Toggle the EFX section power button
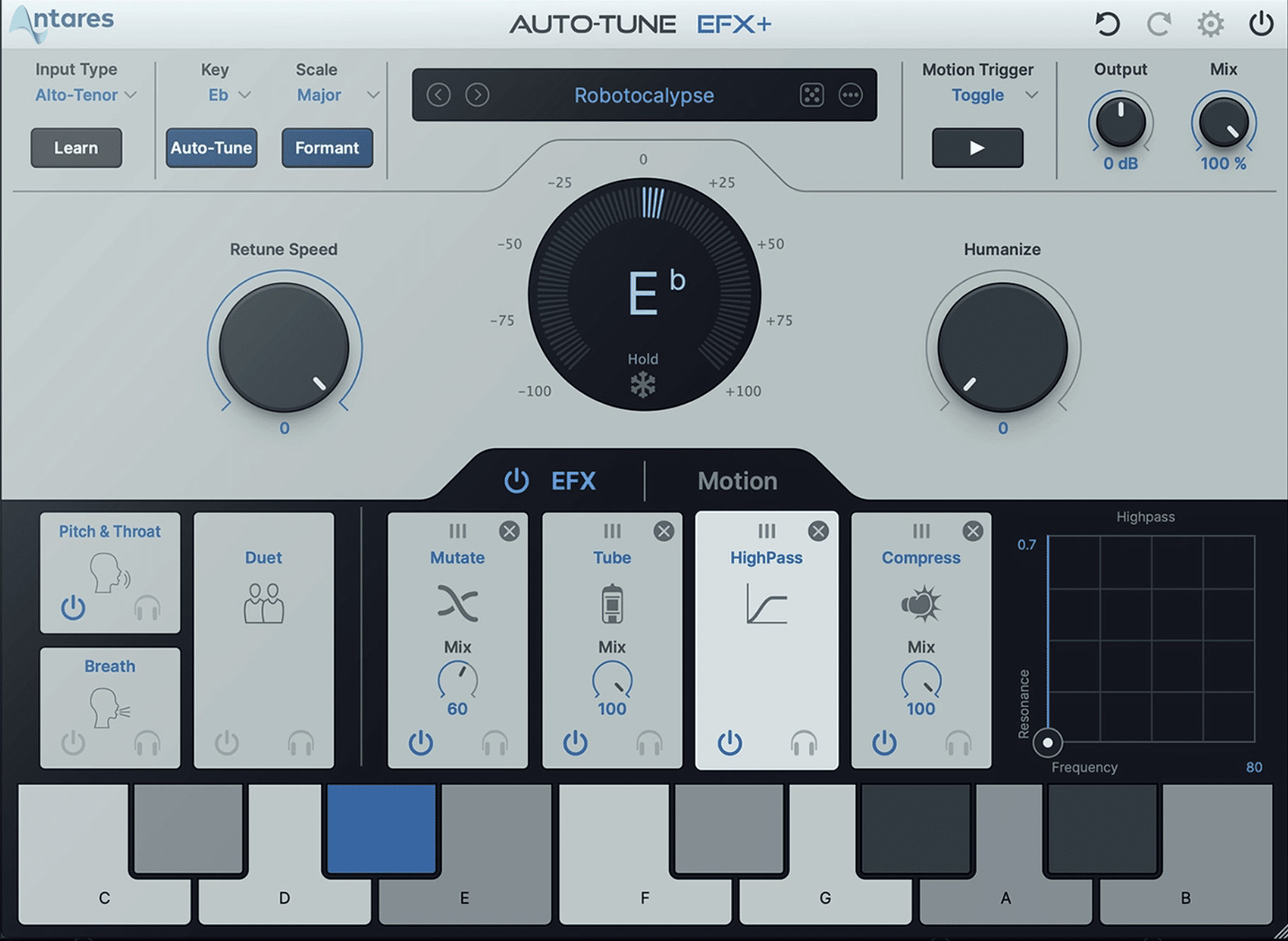The width and height of the screenshot is (1288, 941). tap(516, 480)
